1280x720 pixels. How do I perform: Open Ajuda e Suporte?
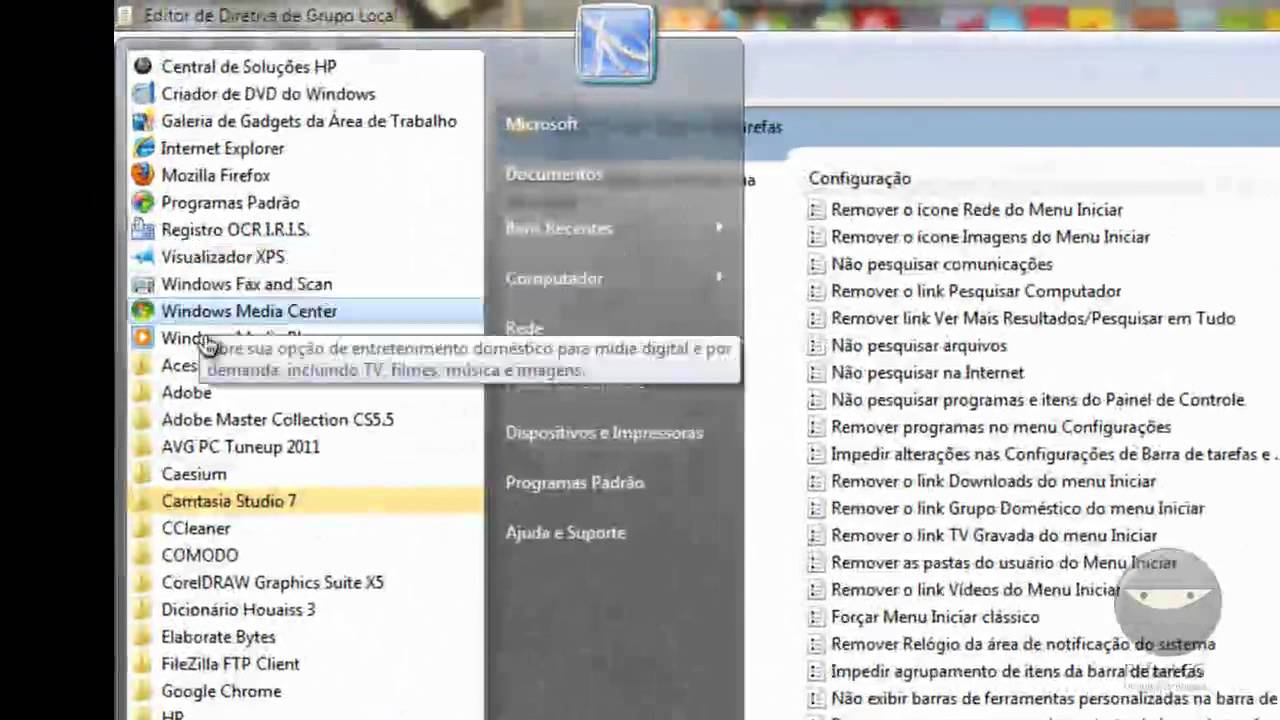[x=565, y=532]
